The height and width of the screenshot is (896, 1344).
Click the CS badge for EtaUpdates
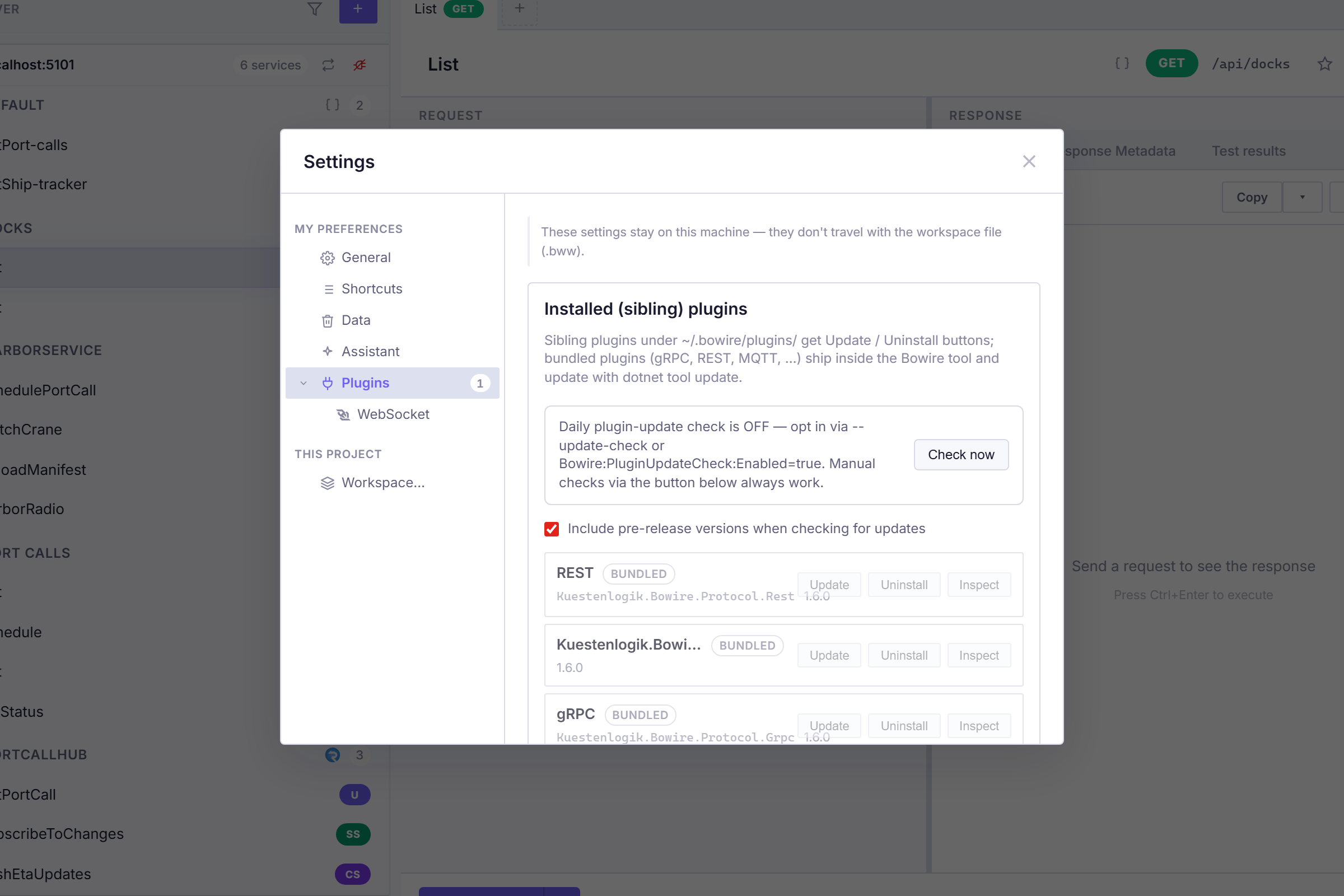click(x=353, y=874)
